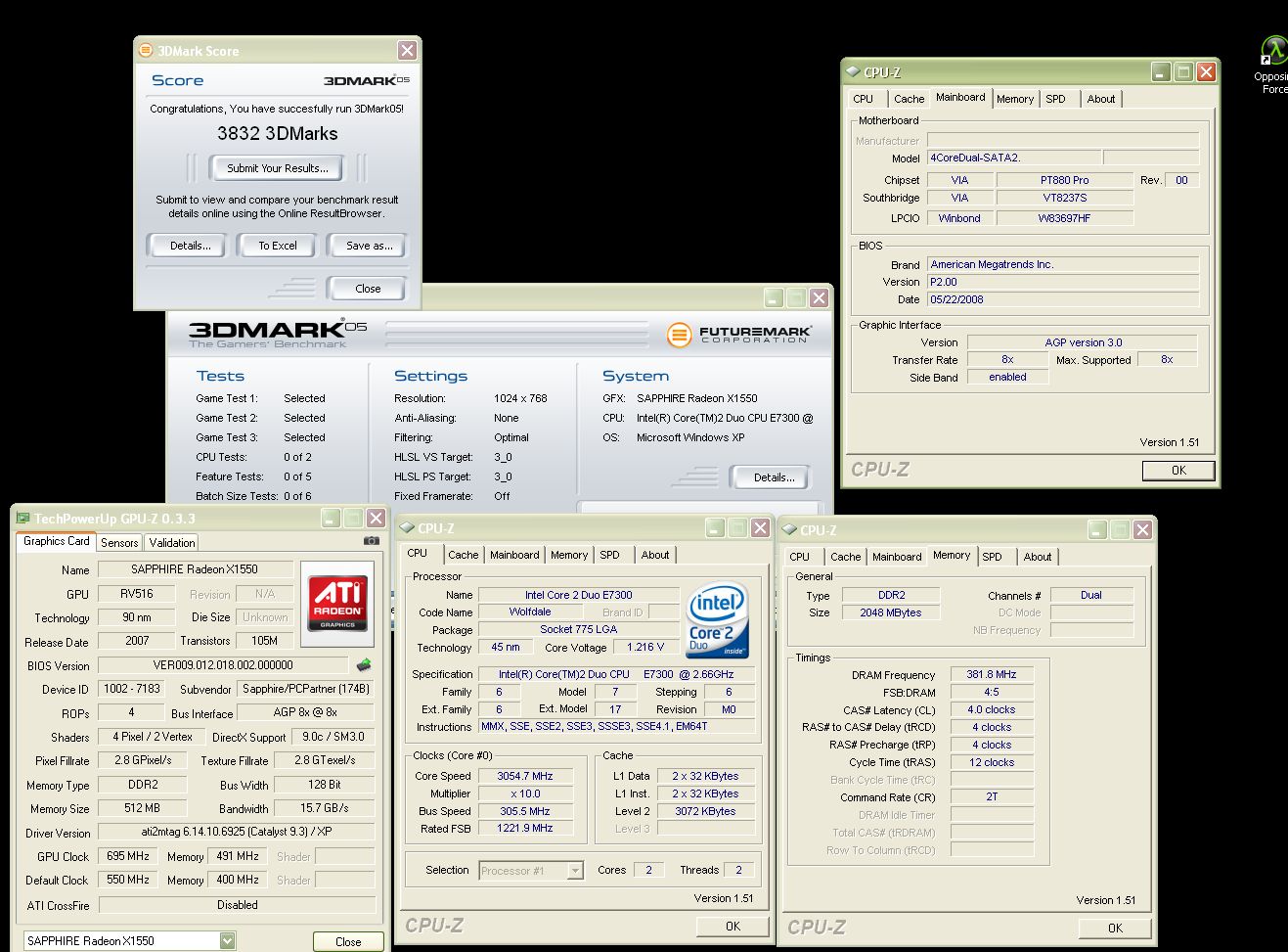The height and width of the screenshot is (952, 1288).
Task: Export score with To Excel button
Action: point(278,246)
